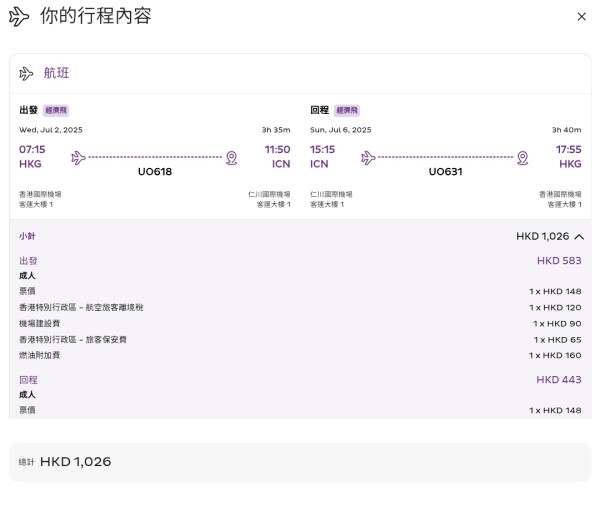Click airplane icon beside 你的行程內容 title

click(19, 17)
